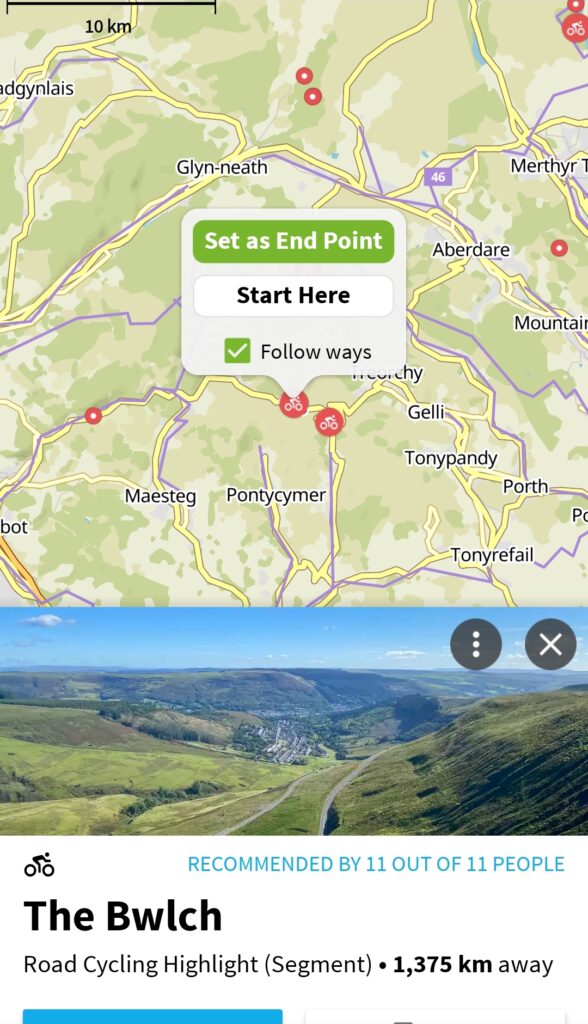Click Set as End Point
The width and height of the screenshot is (588, 1024).
(293, 241)
